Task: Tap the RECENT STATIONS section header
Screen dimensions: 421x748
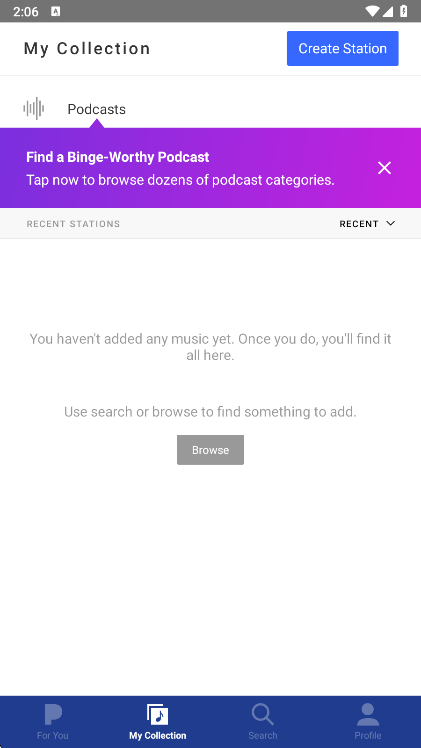Action: [x=73, y=224]
